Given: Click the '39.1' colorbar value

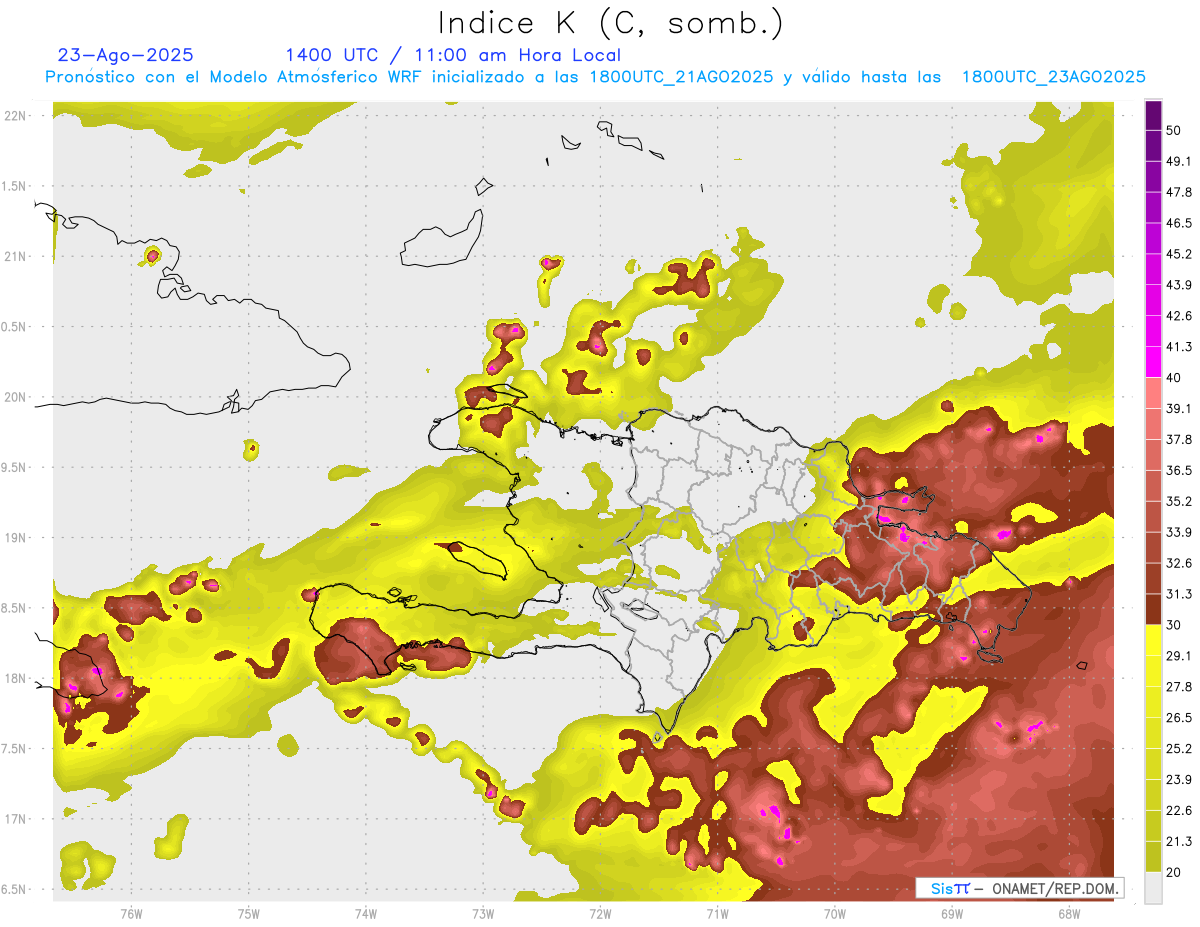Looking at the screenshot, I should [x=1179, y=409].
